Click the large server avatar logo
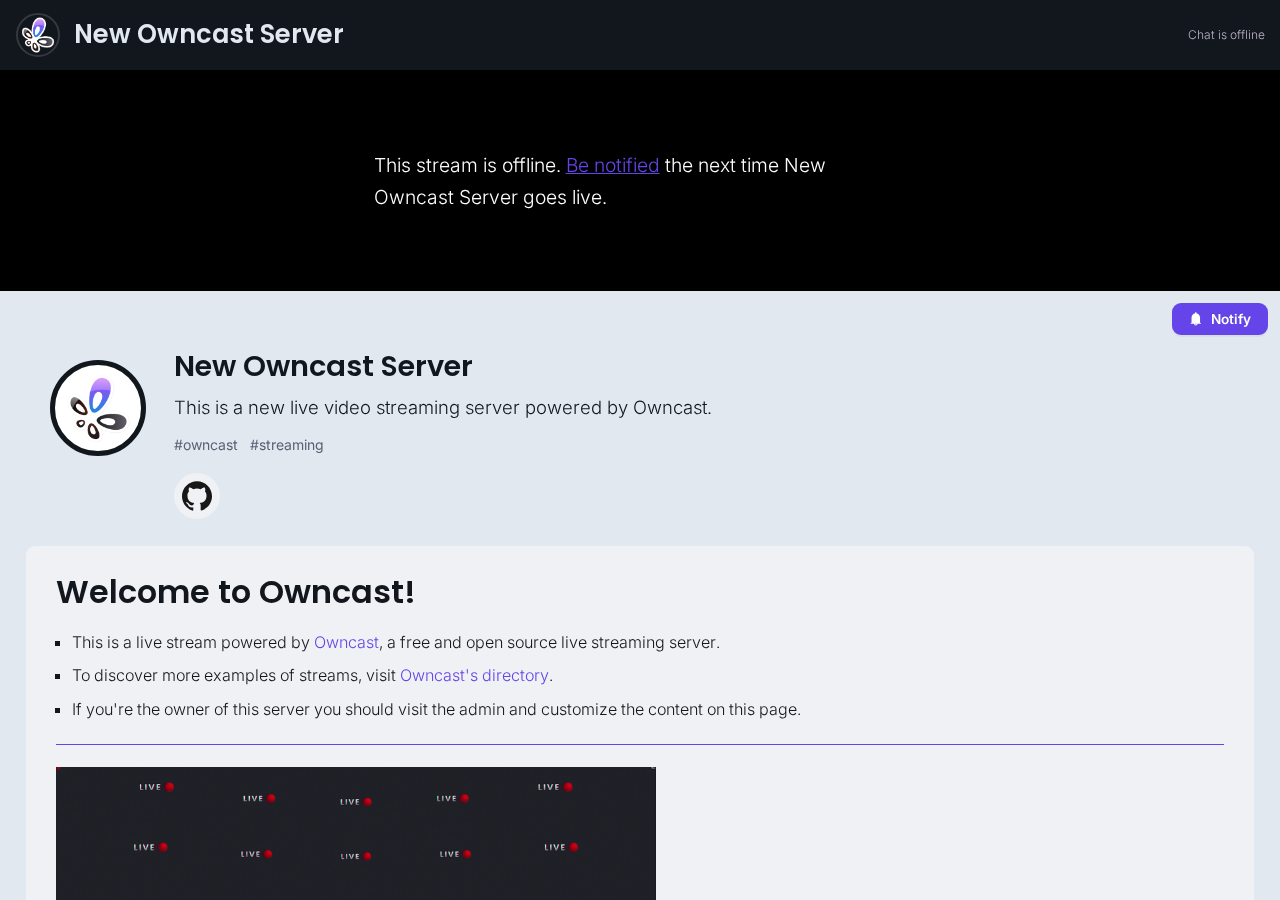This screenshot has height=900, width=1280. click(98, 408)
